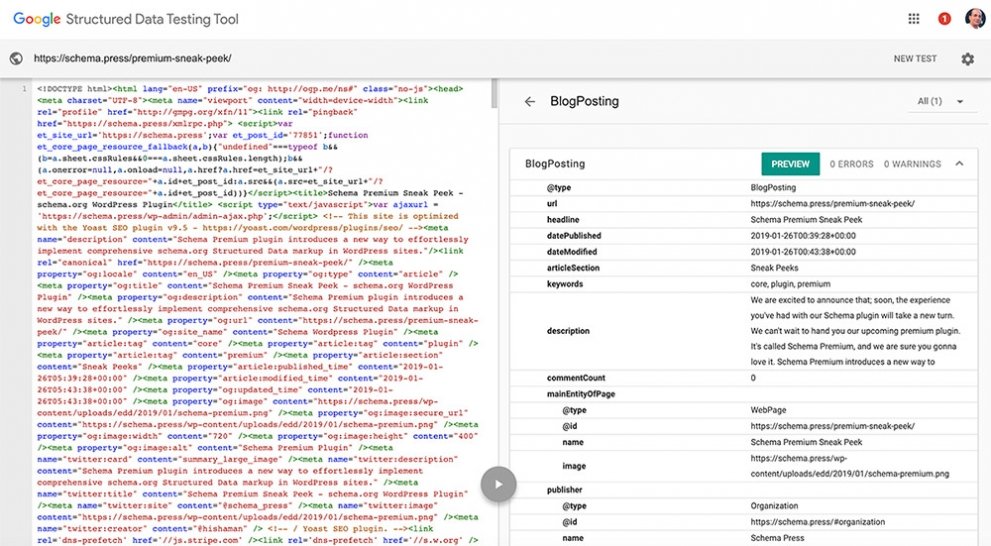Click line number 1 in code gutter
This screenshot has height=546, width=991.
click(25, 88)
